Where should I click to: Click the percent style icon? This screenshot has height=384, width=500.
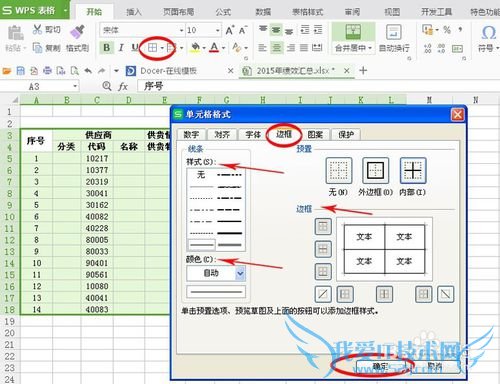[447, 30]
